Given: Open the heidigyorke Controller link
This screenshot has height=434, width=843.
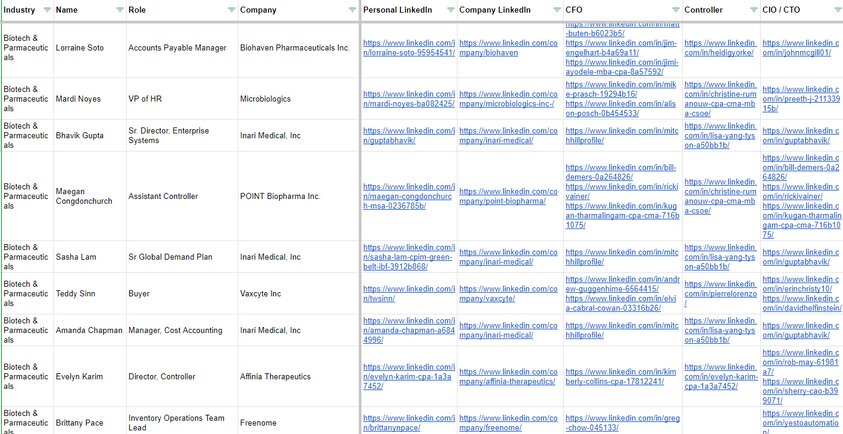Looking at the screenshot, I should (x=720, y=48).
